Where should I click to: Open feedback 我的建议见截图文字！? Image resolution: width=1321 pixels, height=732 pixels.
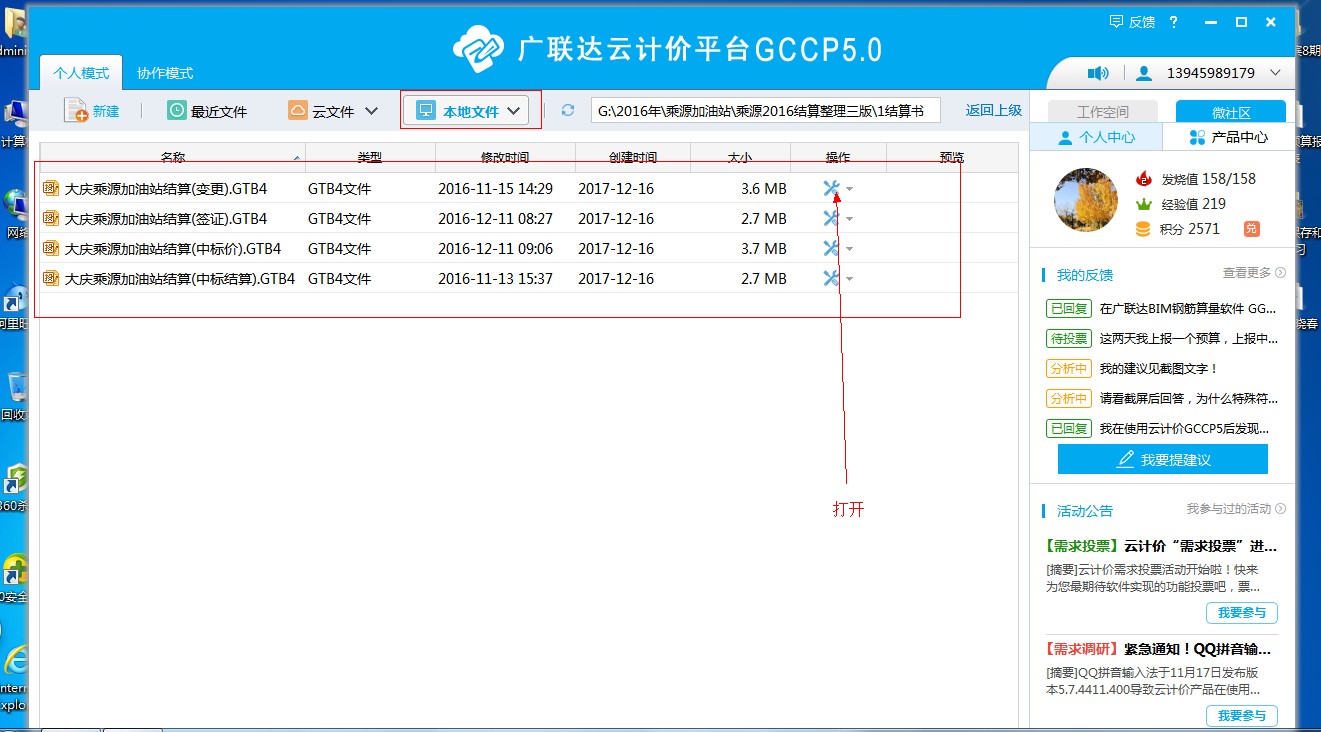pos(1159,369)
